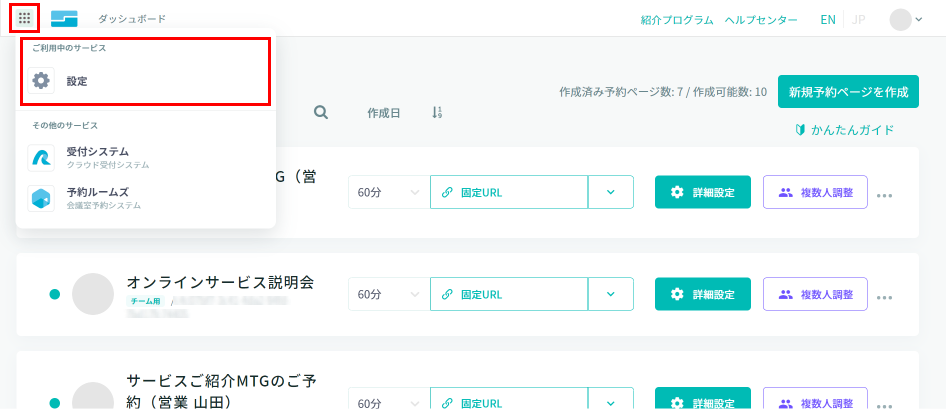Click 複数人調整 in the first row

point(815,192)
